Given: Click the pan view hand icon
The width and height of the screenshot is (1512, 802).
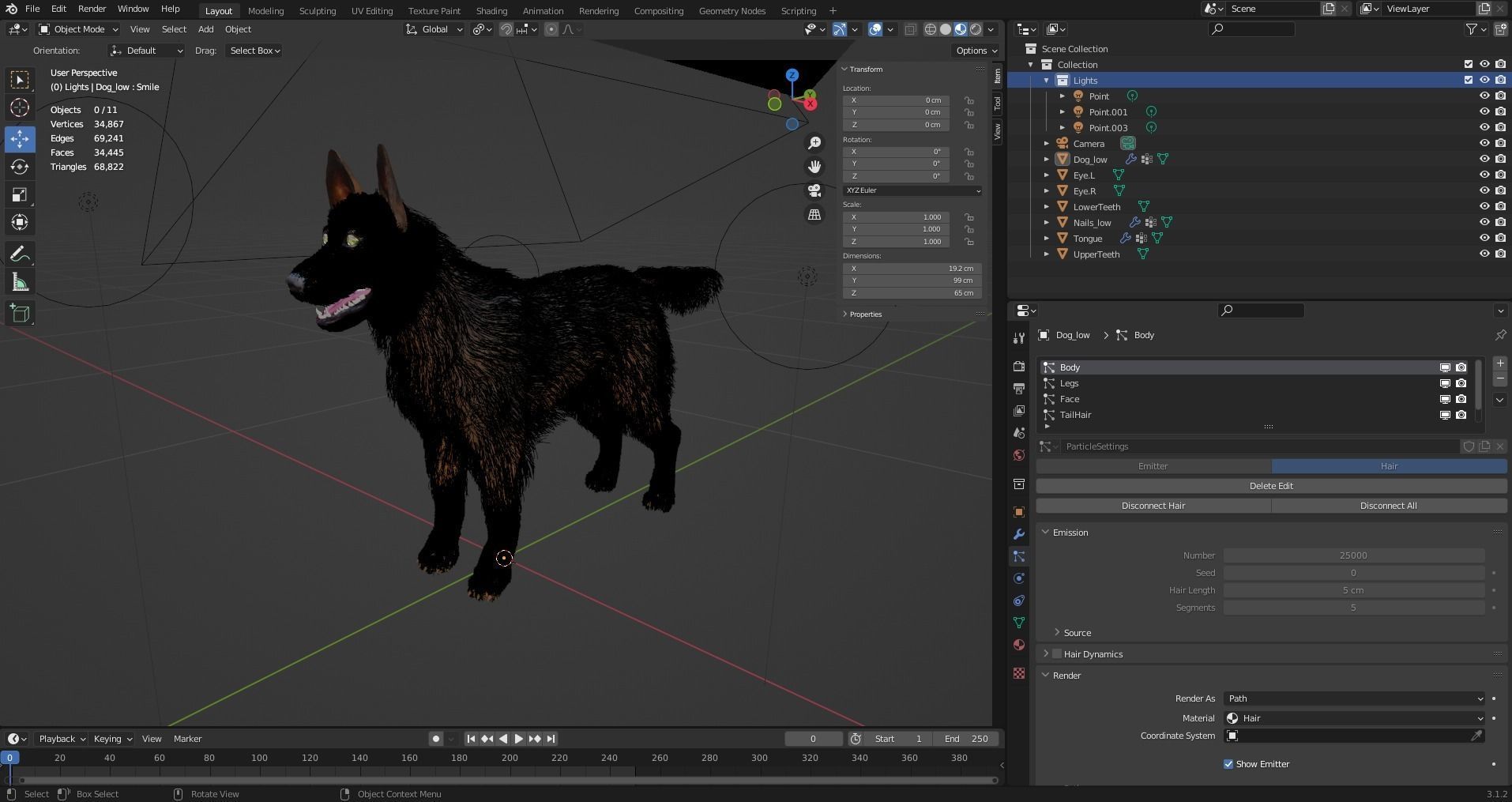Looking at the screenshot, I should tap(814, 167).
